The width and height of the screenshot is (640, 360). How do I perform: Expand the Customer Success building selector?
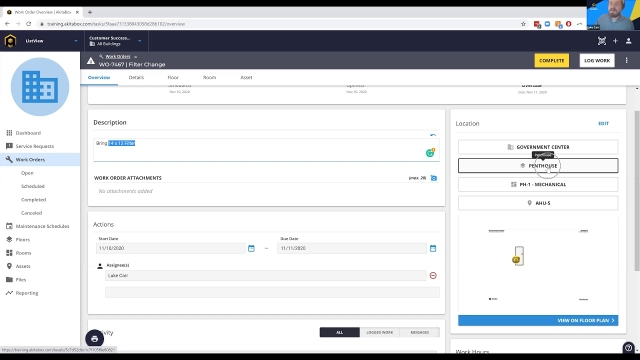click(x=116, y=41)
